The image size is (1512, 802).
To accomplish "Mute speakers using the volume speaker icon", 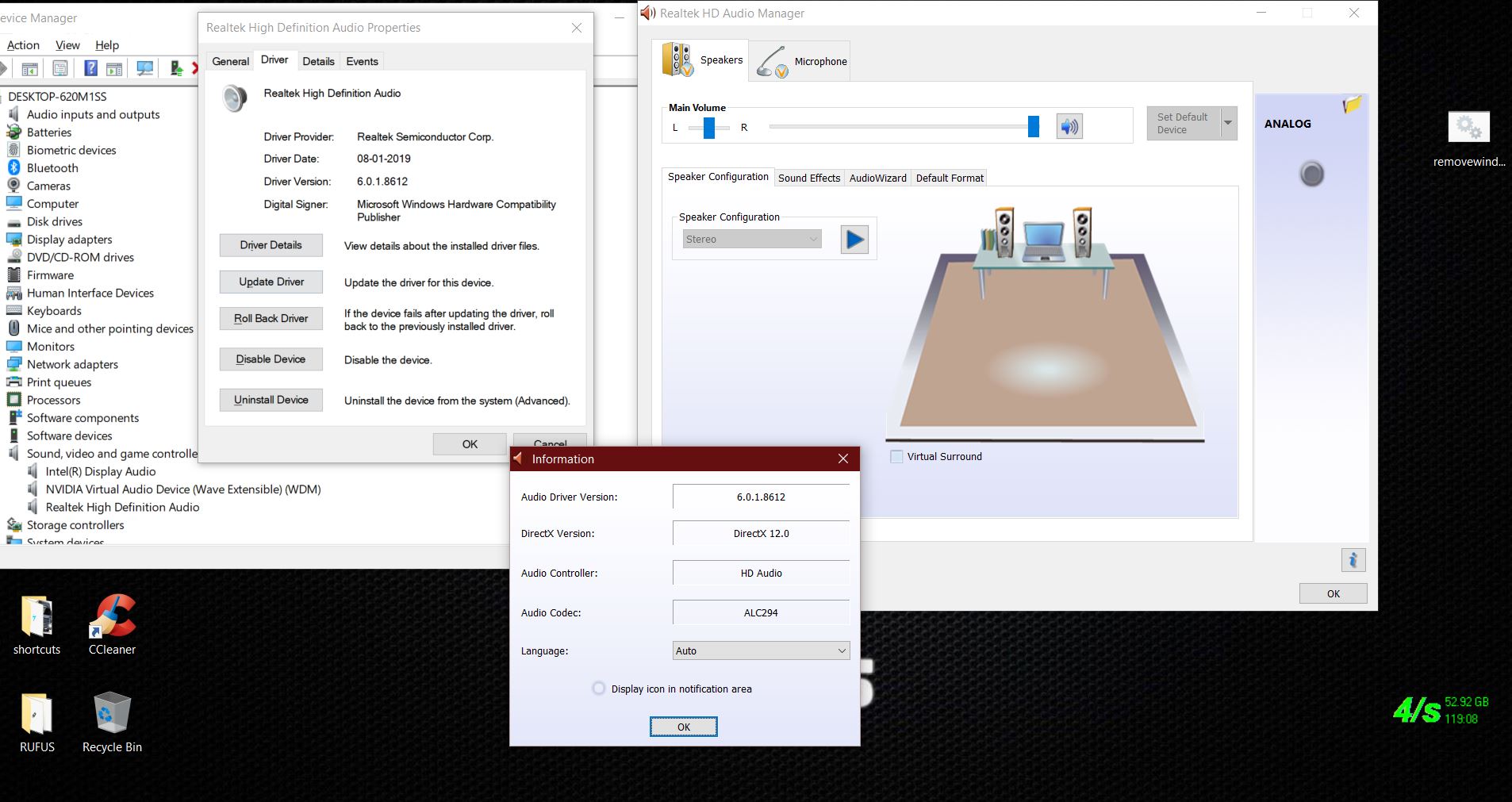I will click(1069, 126).
